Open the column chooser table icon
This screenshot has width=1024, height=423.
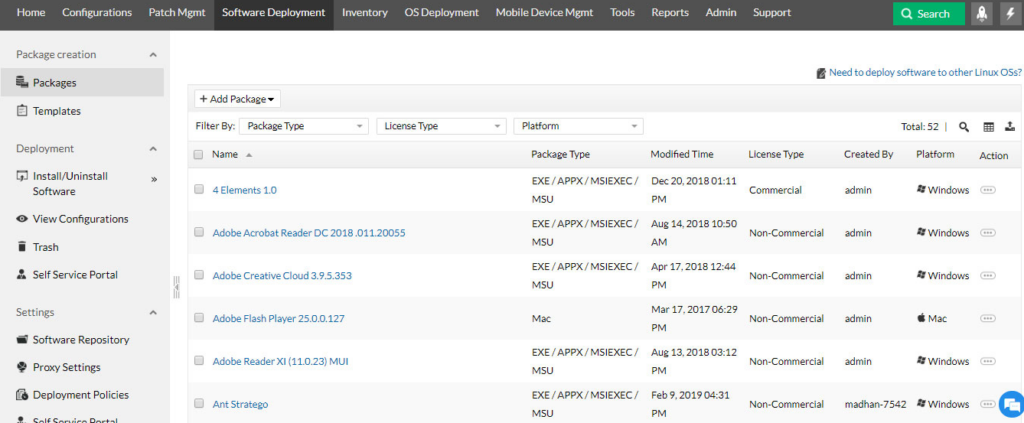click(x=989, y=127)
